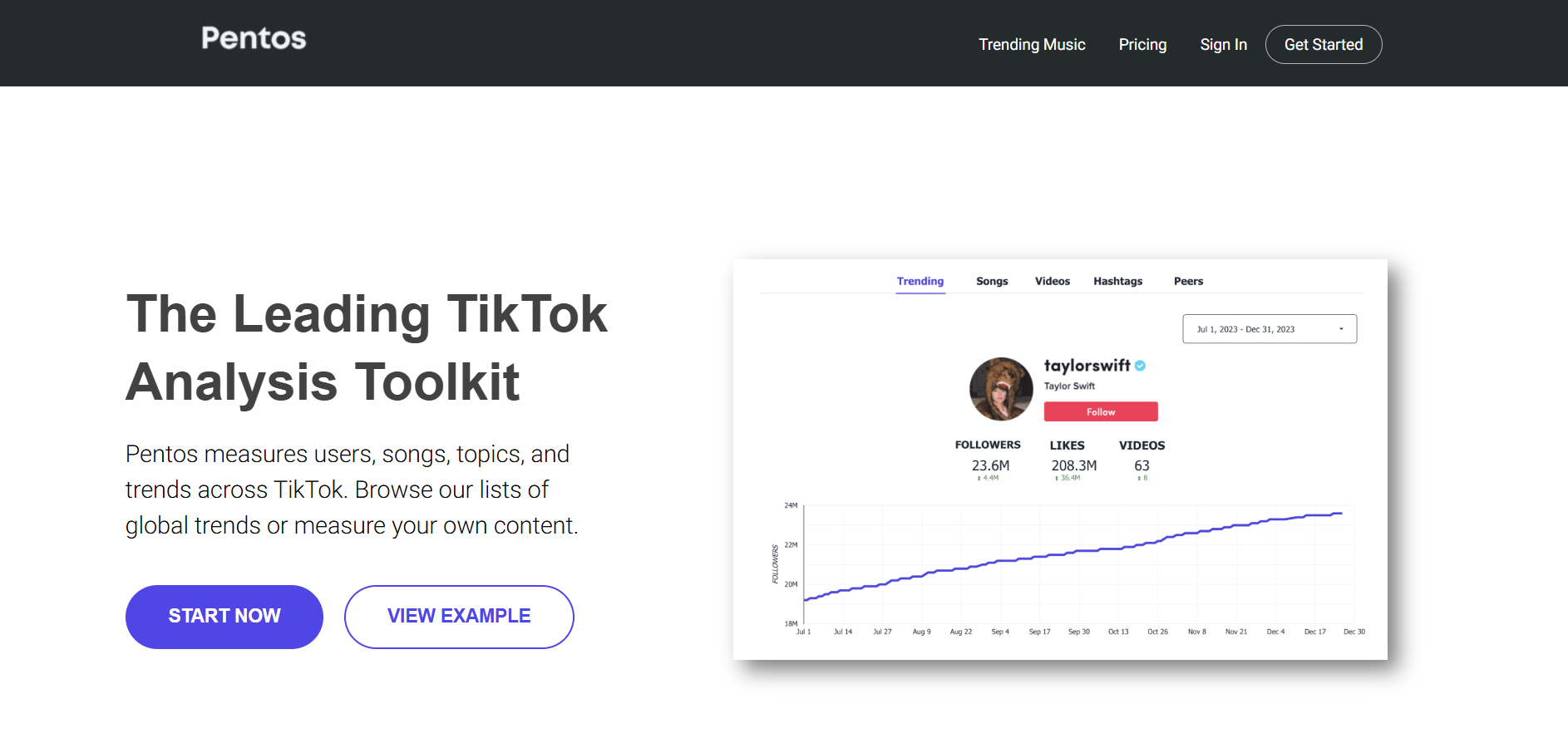
Task: Click the "Dec 30" label on the chart axis
Action: click(1354, 632)
